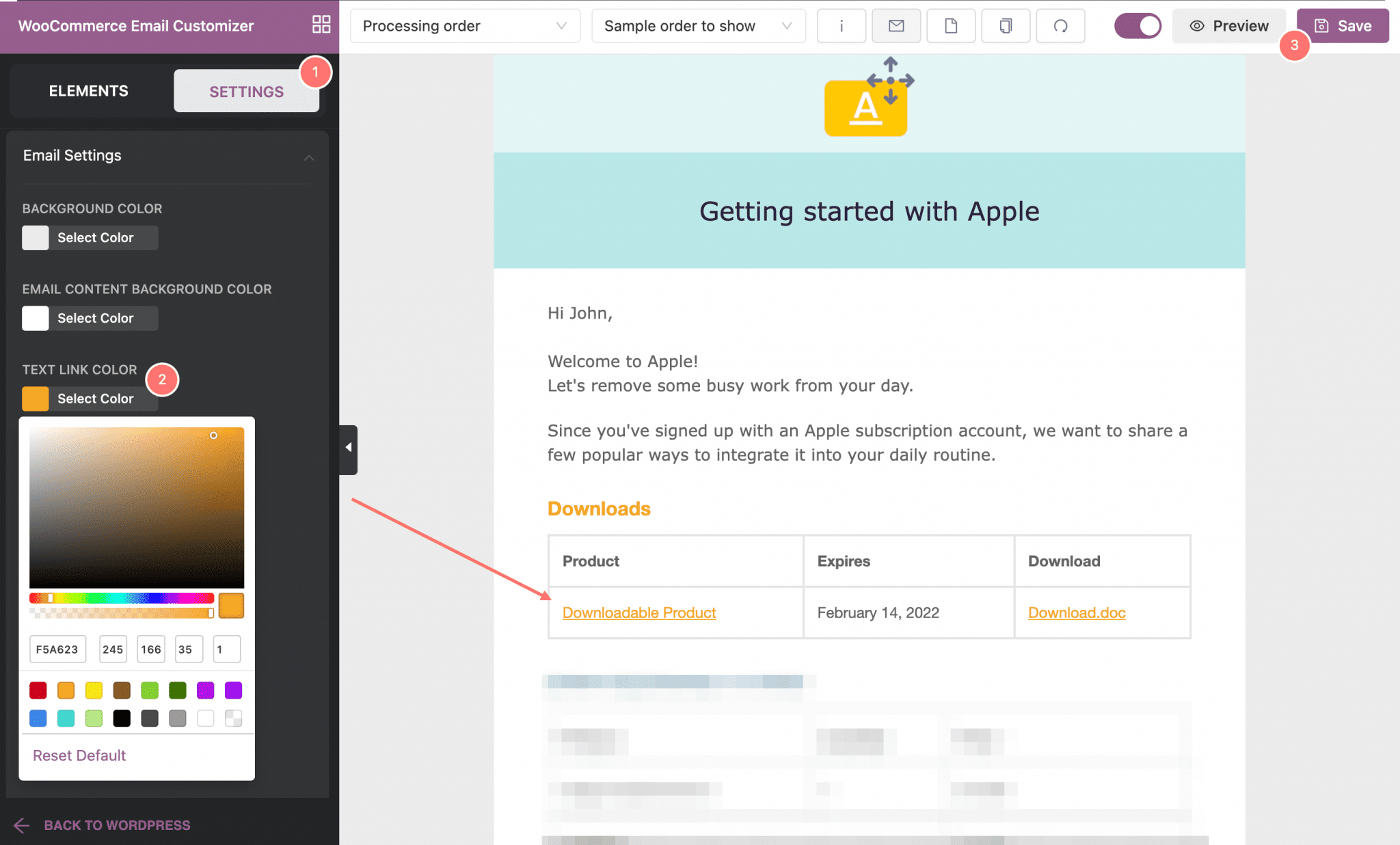Click the Reset Default link
This screenshot has height=845, width=1400.
point(79,755)
